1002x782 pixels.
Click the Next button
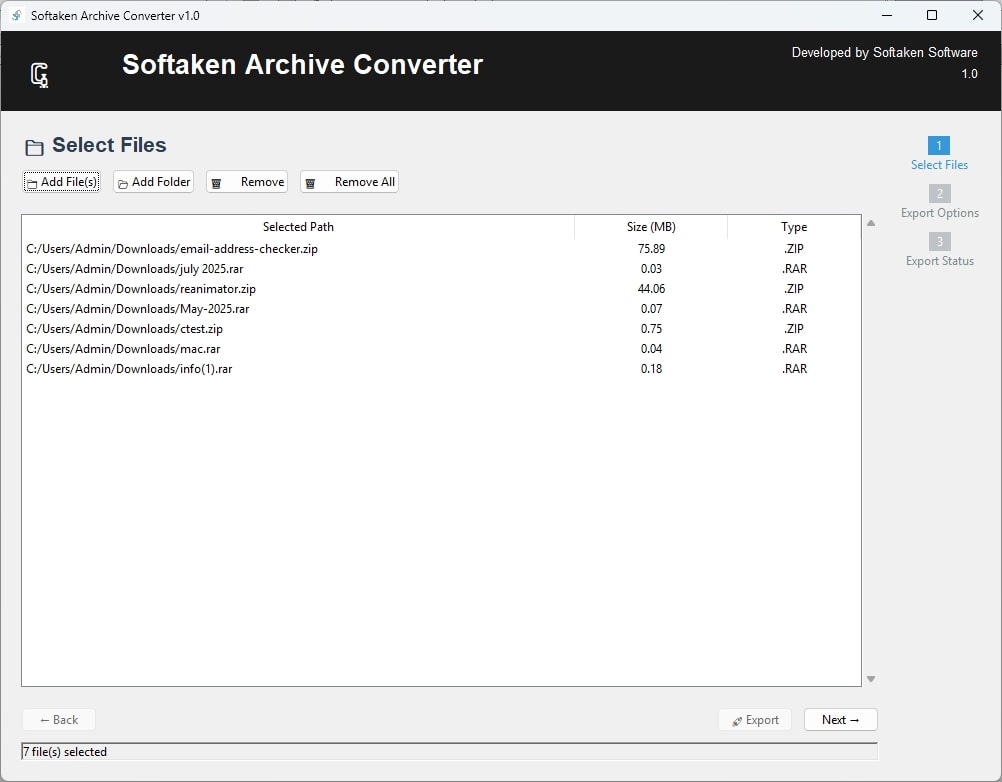840,719
